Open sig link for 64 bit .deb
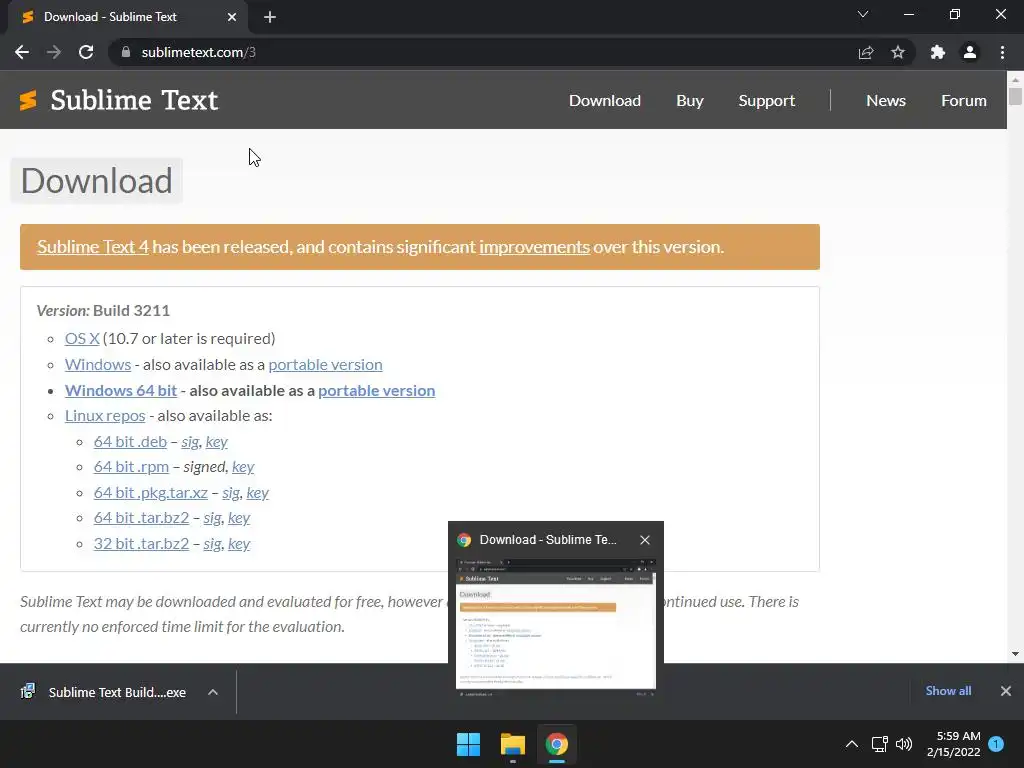Screen dimensions: 1024x768 pyautogui.click(x=190, y=442)
